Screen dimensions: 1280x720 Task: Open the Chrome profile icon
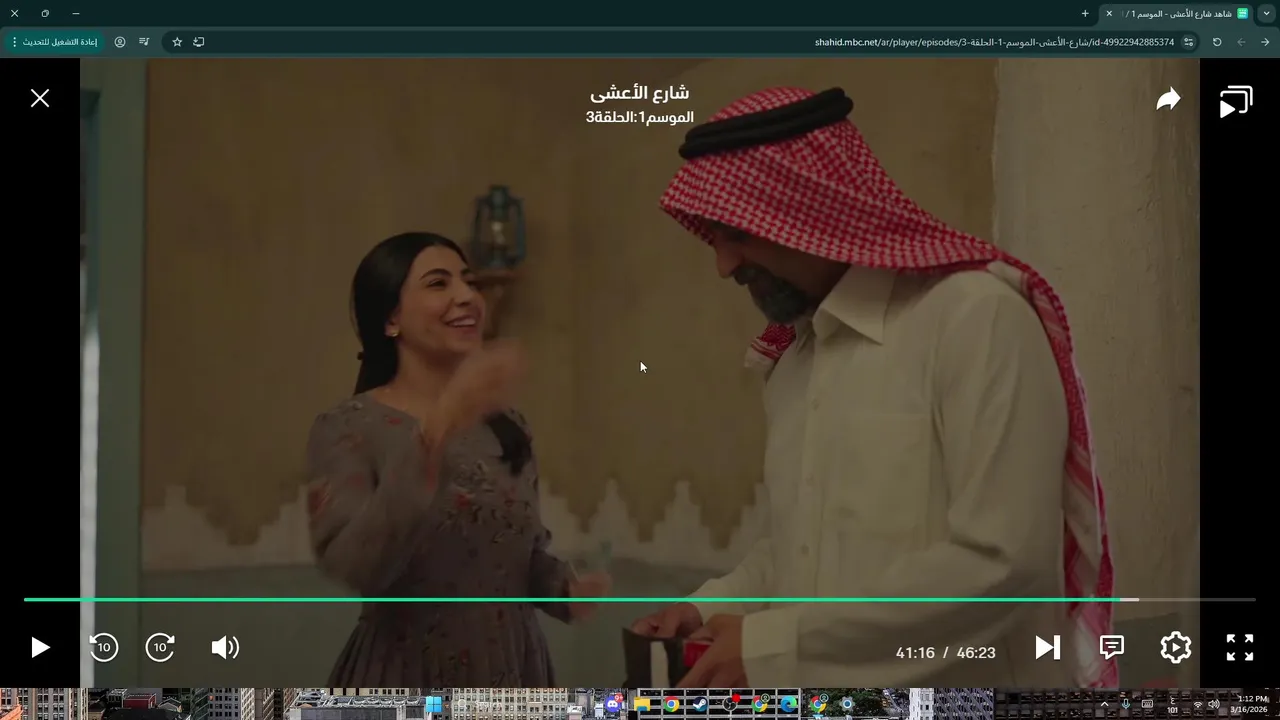120,42
